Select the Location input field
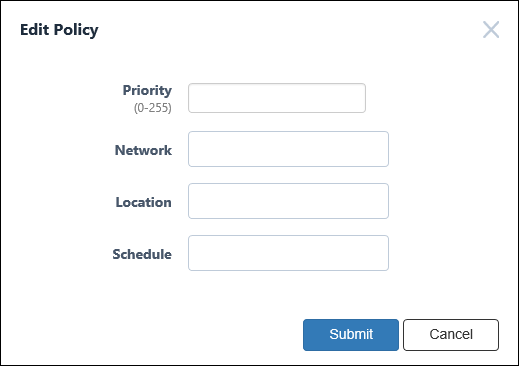Image resolution: width=519 pixels, height=366 pixels. pos(288,201)
